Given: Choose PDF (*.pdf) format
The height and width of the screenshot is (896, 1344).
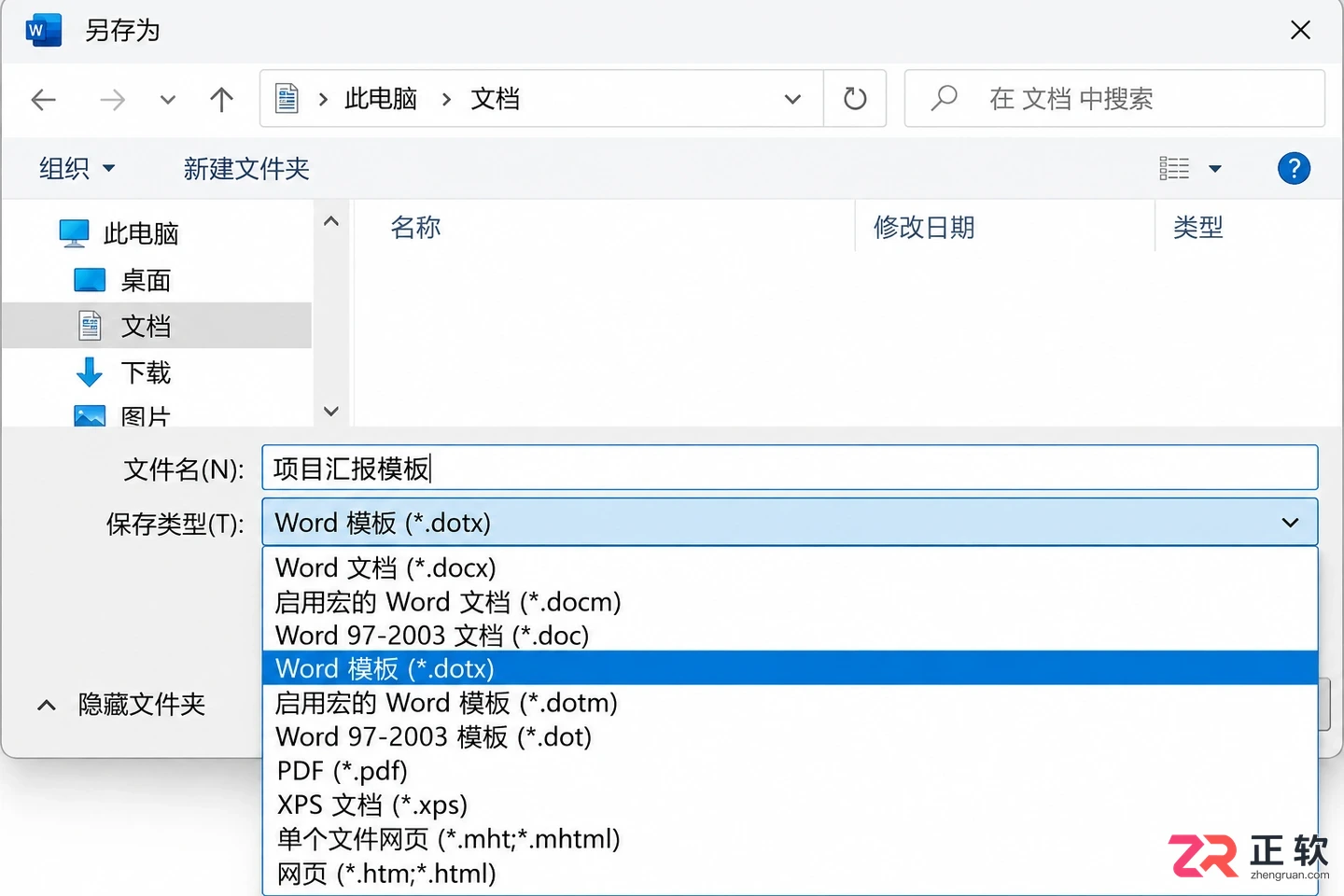Looking at the screenshot, I should click(x=790, y=770).
